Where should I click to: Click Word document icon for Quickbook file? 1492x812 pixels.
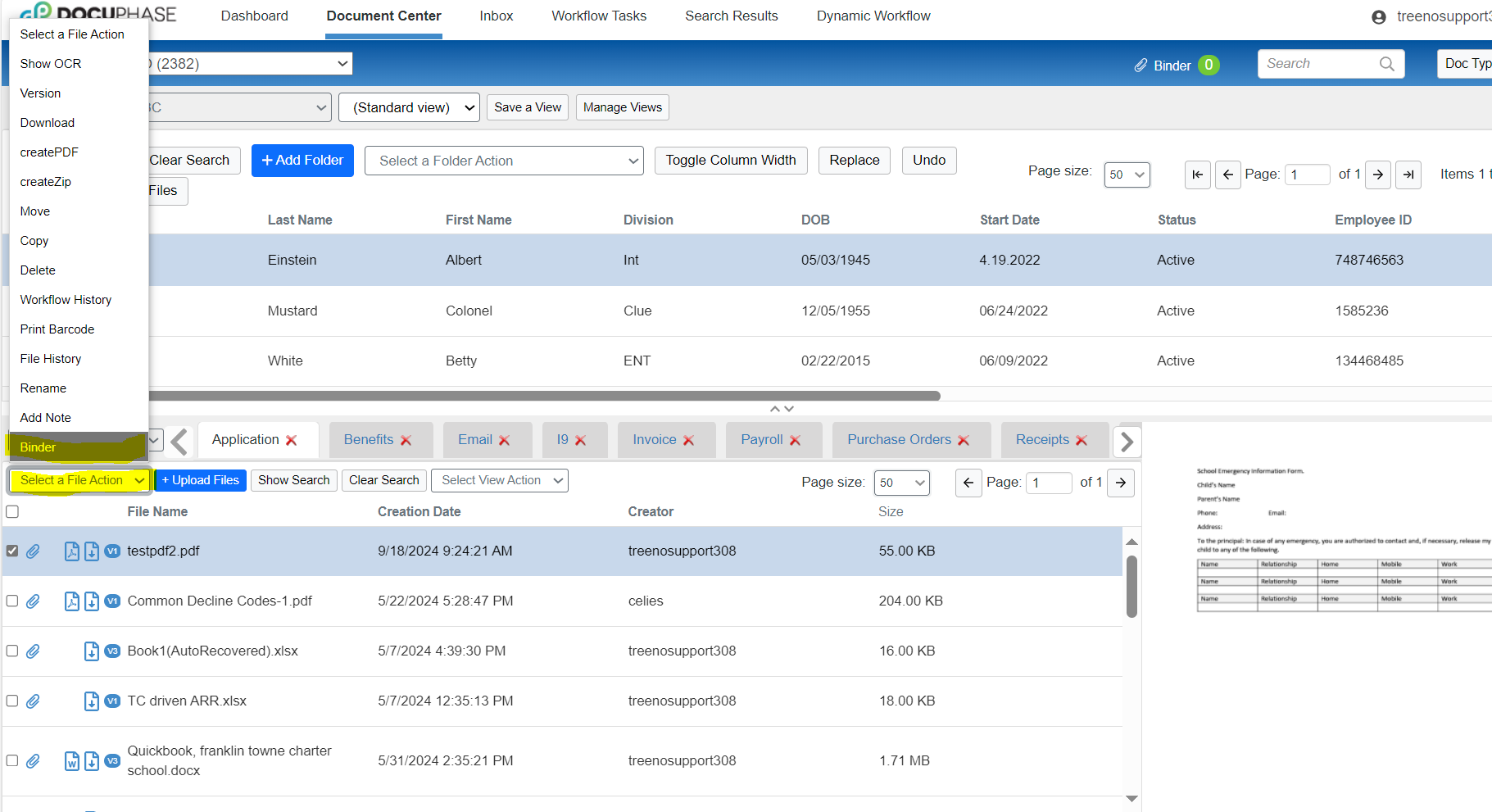(72, 761)
